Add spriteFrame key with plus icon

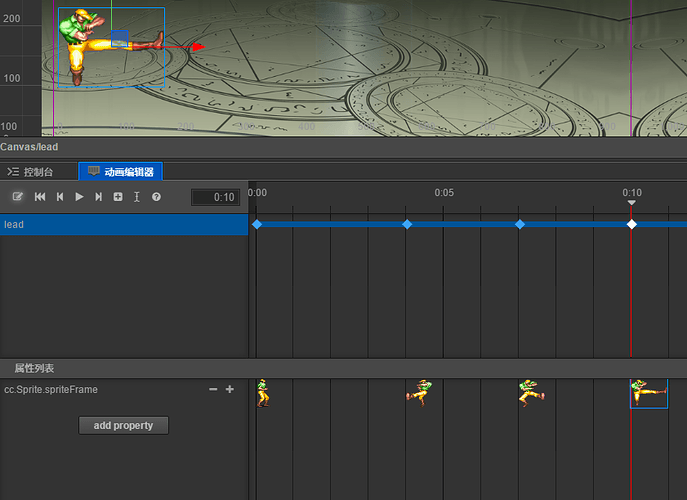pos(230,389)
